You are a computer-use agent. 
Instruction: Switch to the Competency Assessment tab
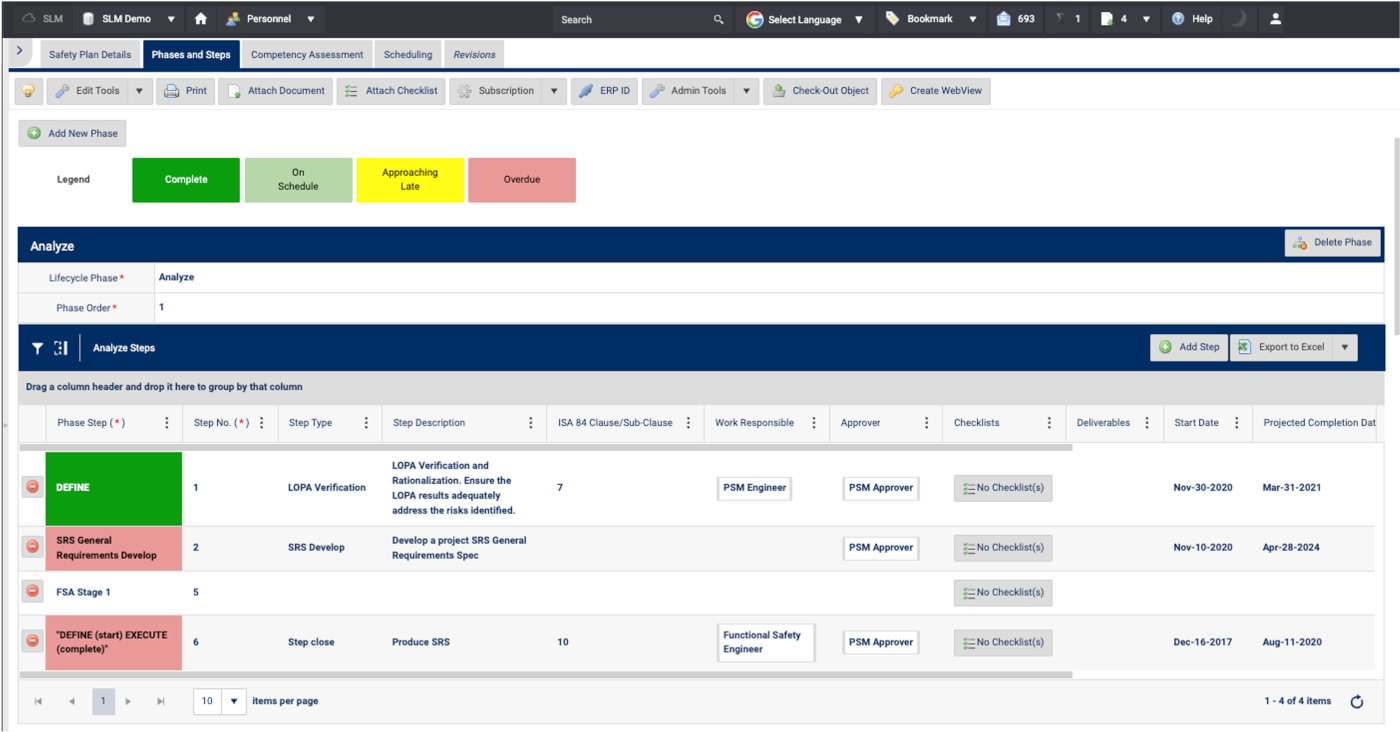coord(307,55)
